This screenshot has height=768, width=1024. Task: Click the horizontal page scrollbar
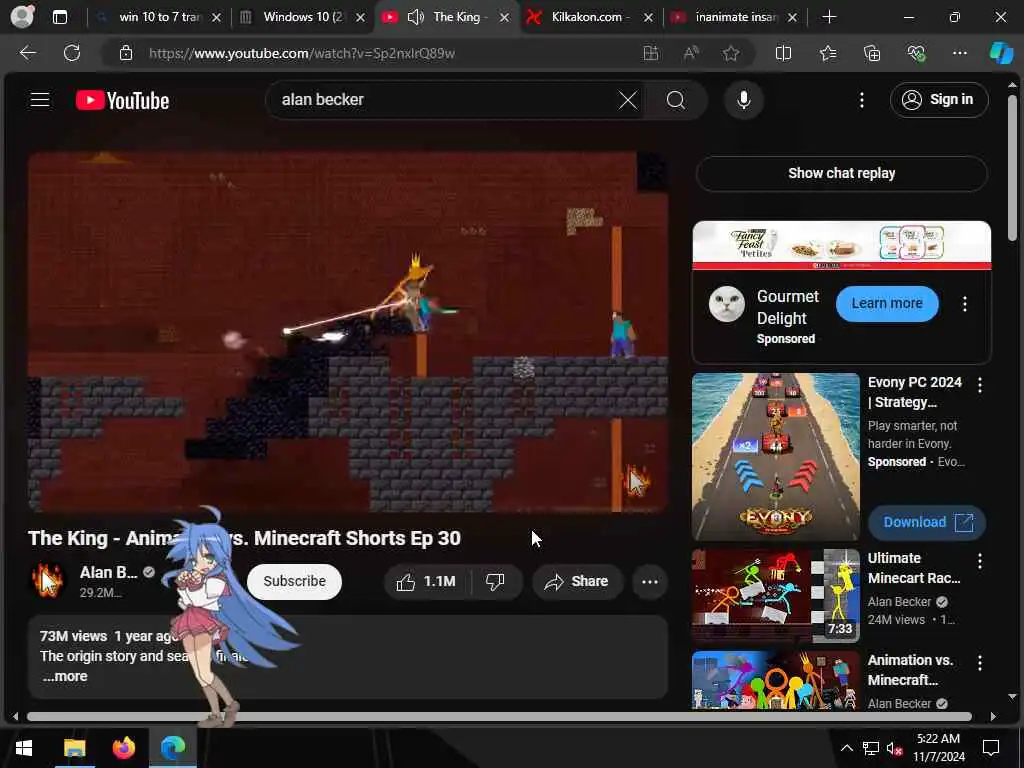click(x=499, y=716)
